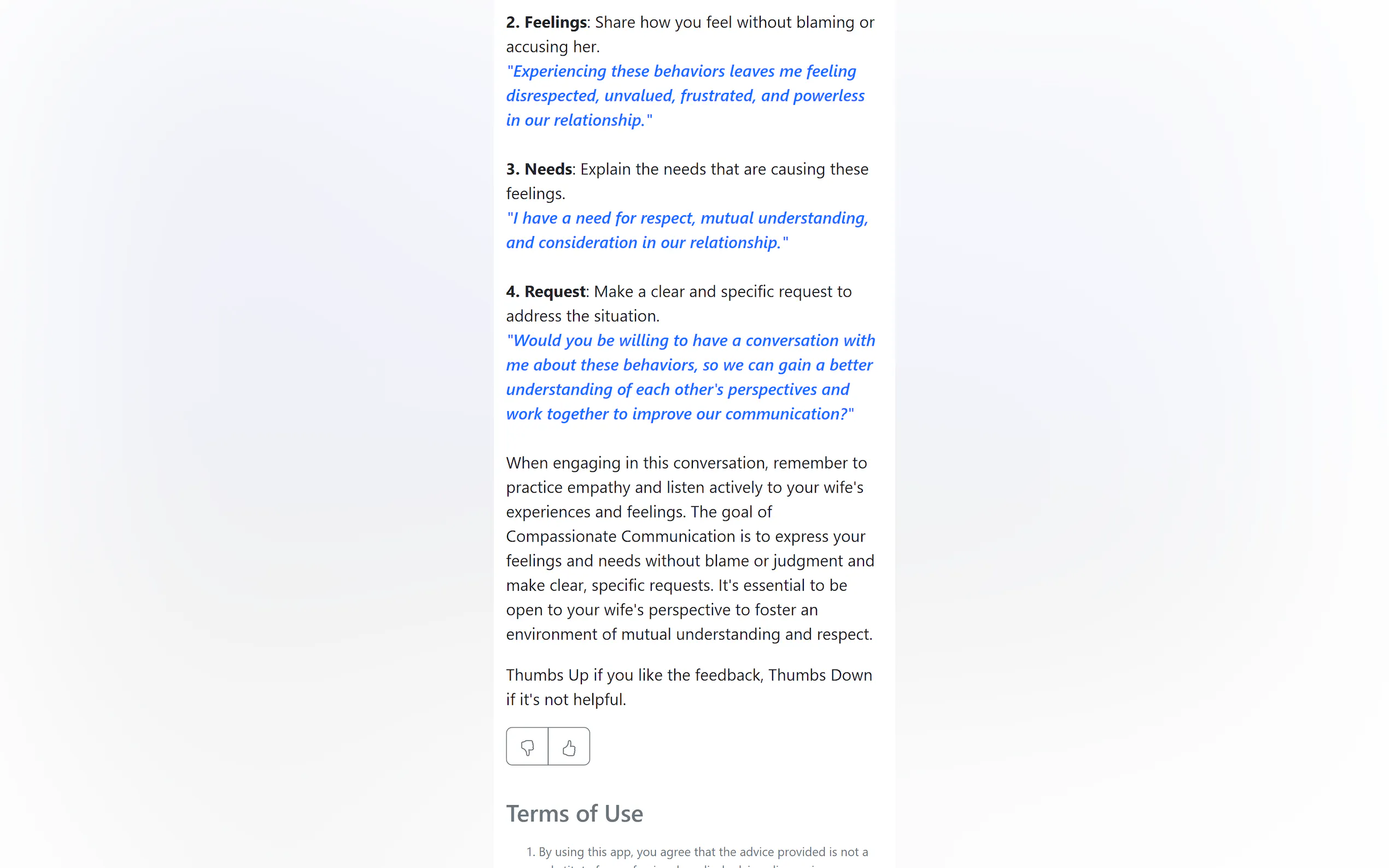Click the "disrespected, unvalued, frustrated" blue line
The image size is (1389, 868).
click(x=685, y=96)
